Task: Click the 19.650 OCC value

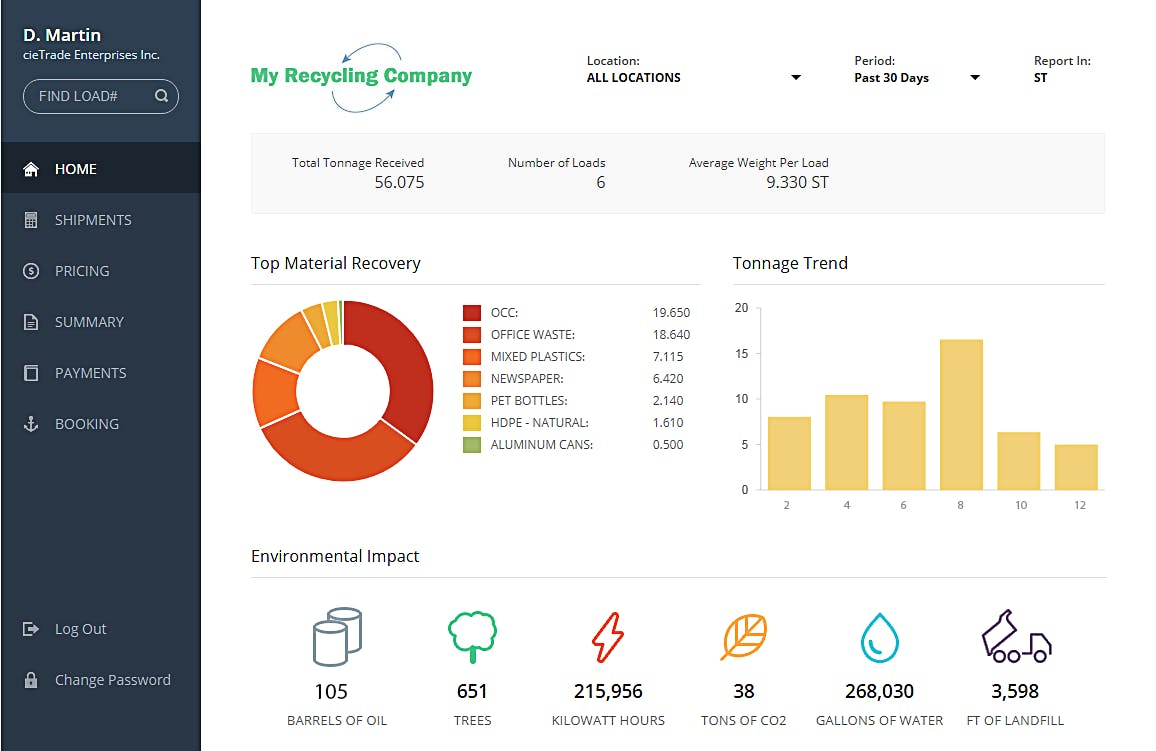Action: [x=671, y=312]
